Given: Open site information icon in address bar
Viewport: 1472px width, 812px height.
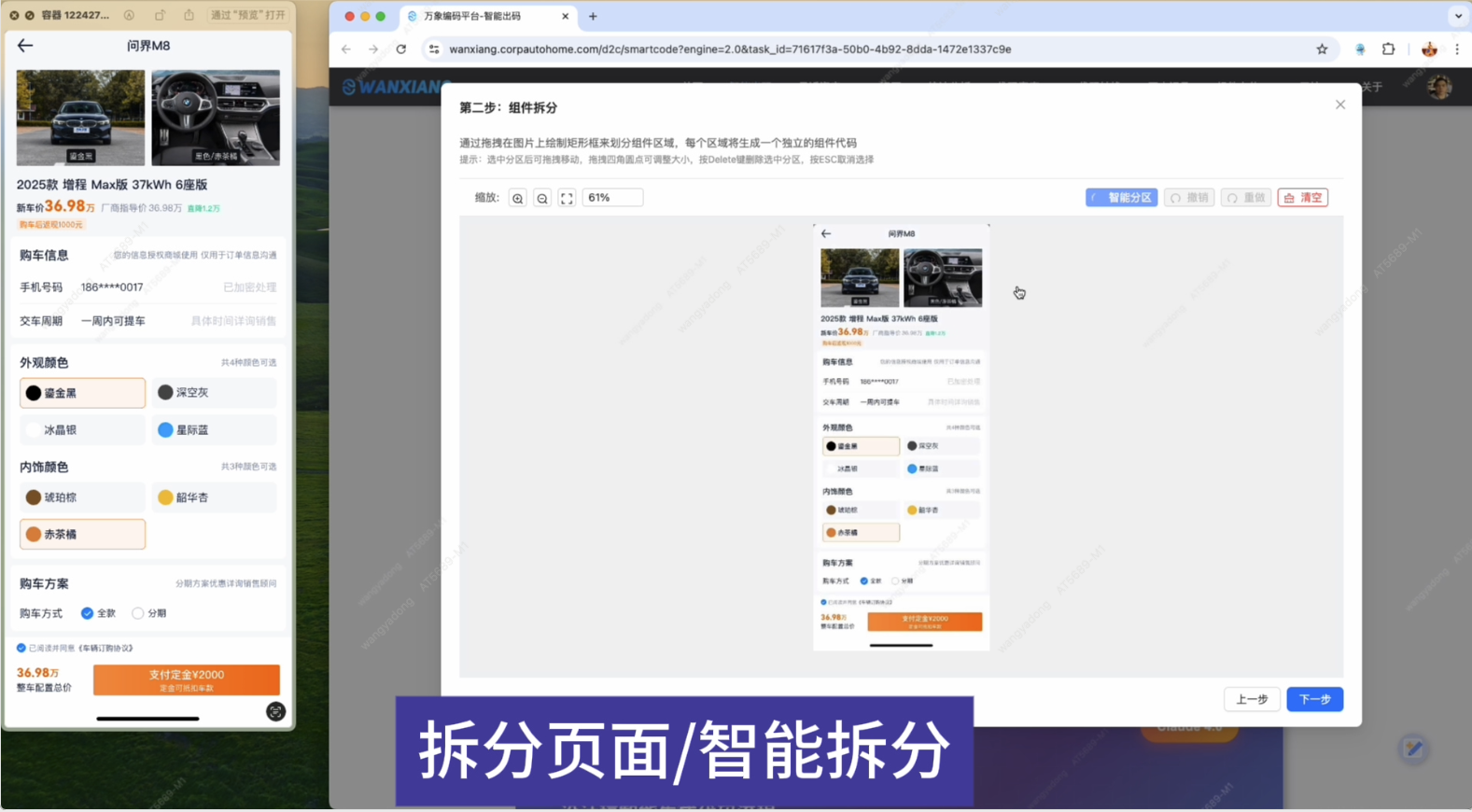Looking at the screenshot, I should pyautogui.click(x=434, y=49).
